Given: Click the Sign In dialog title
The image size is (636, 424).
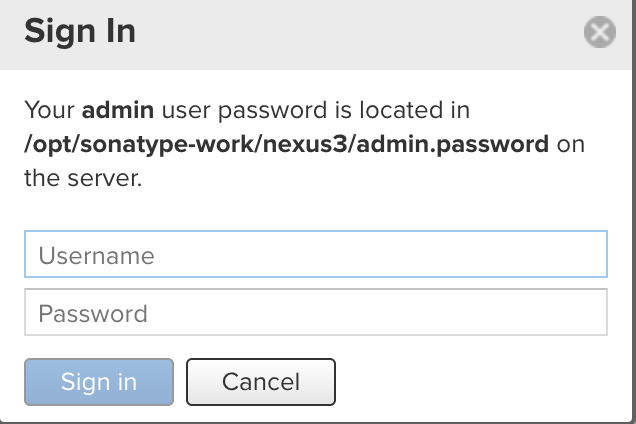Looking at the screenshot, I should (80, 32).
